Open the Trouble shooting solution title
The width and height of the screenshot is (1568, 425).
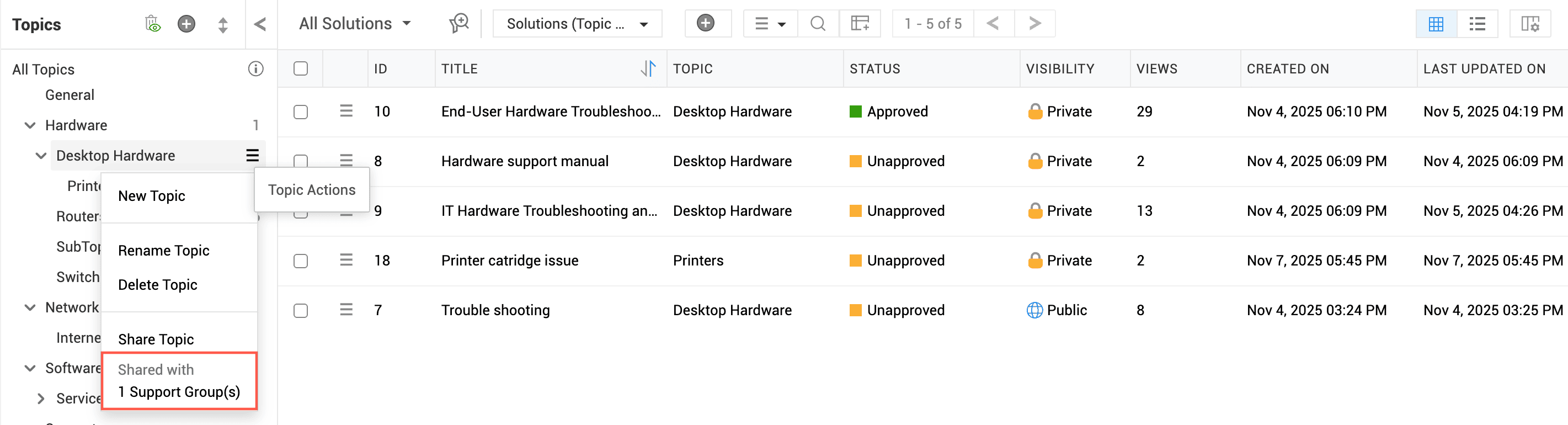pos(495,310)
